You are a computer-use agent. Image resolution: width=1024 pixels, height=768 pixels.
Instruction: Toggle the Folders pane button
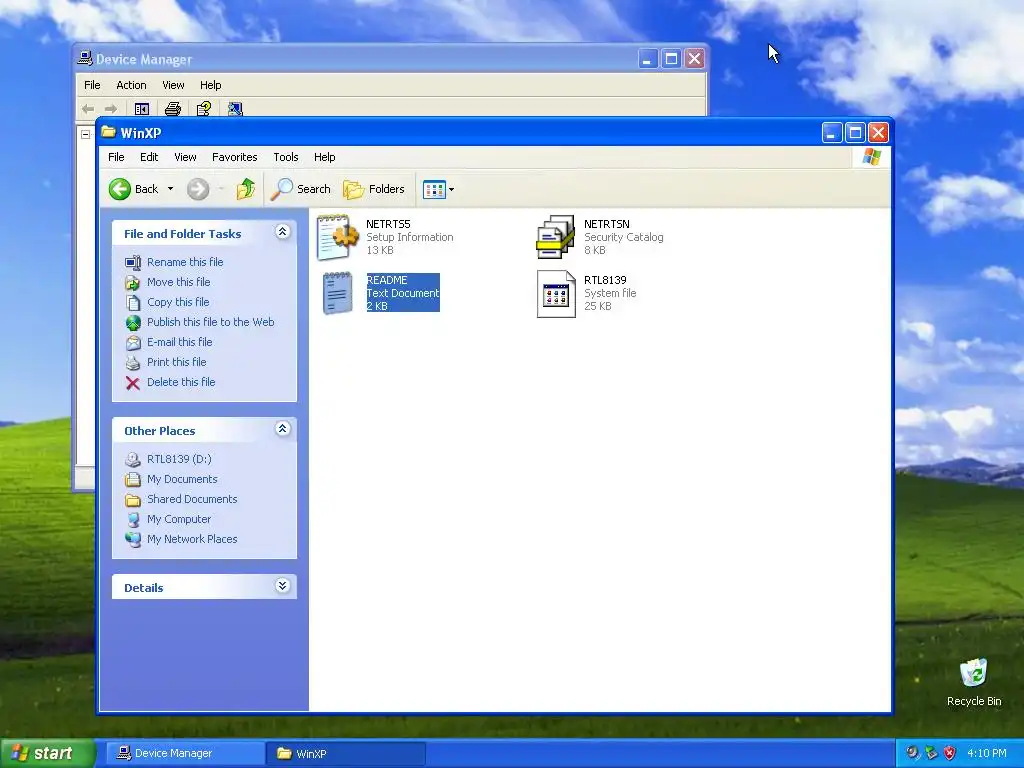coord(374,189)
